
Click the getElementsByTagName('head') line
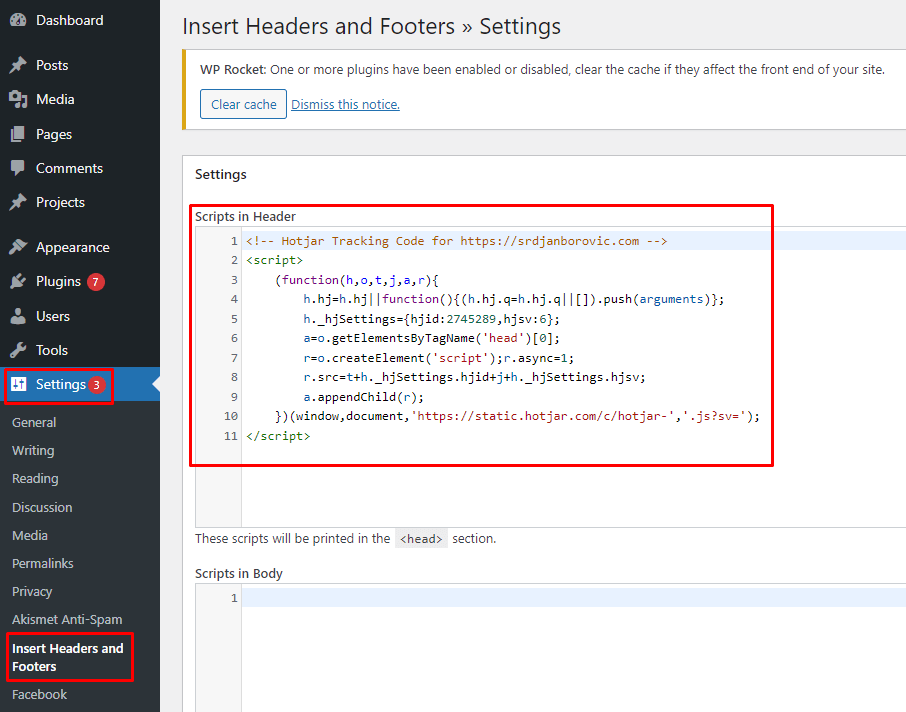pyautogui.click(x=431, y=338)
